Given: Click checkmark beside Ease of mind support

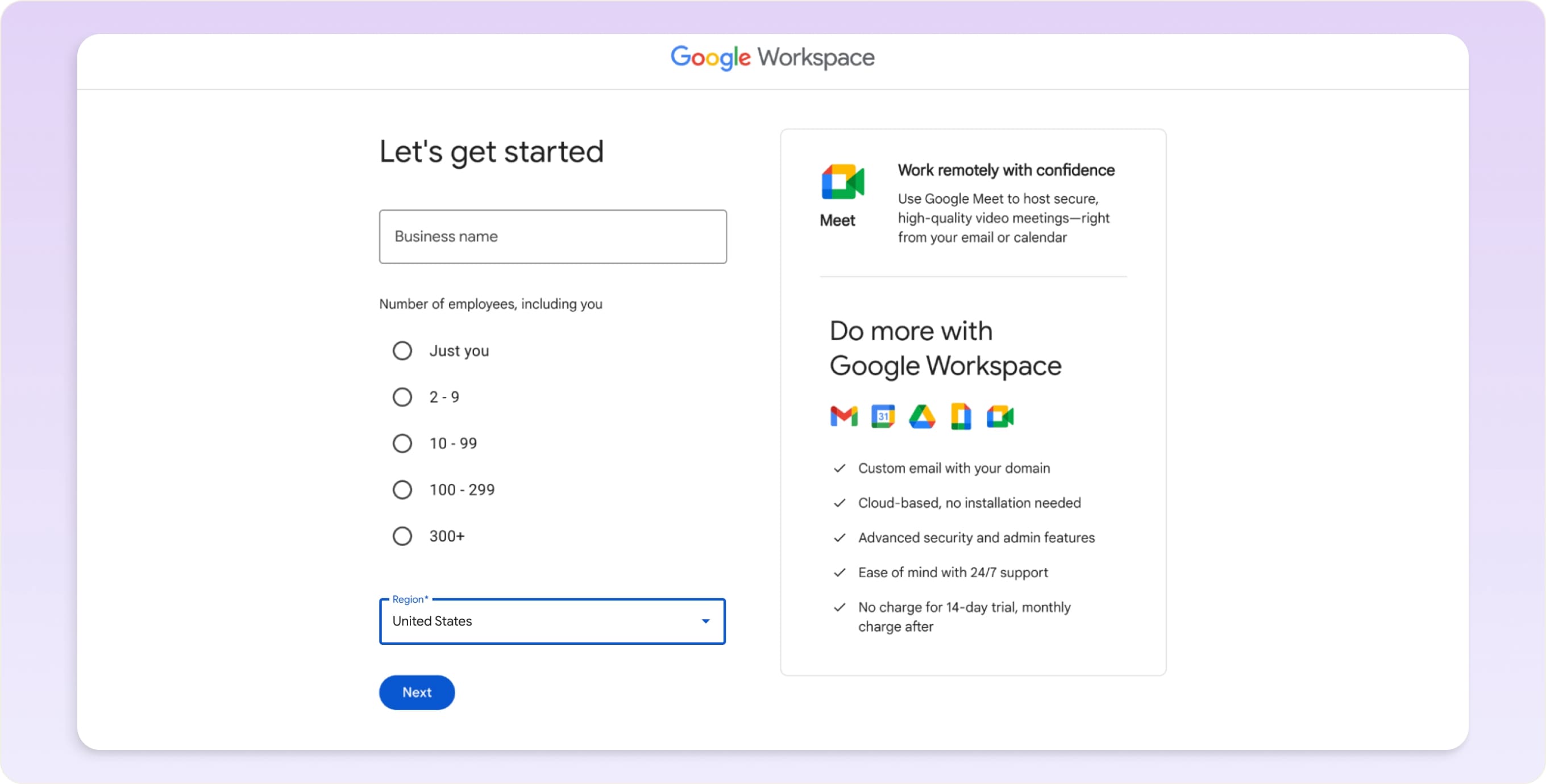Looking at the screenshot, I should [x=840, y=573].
